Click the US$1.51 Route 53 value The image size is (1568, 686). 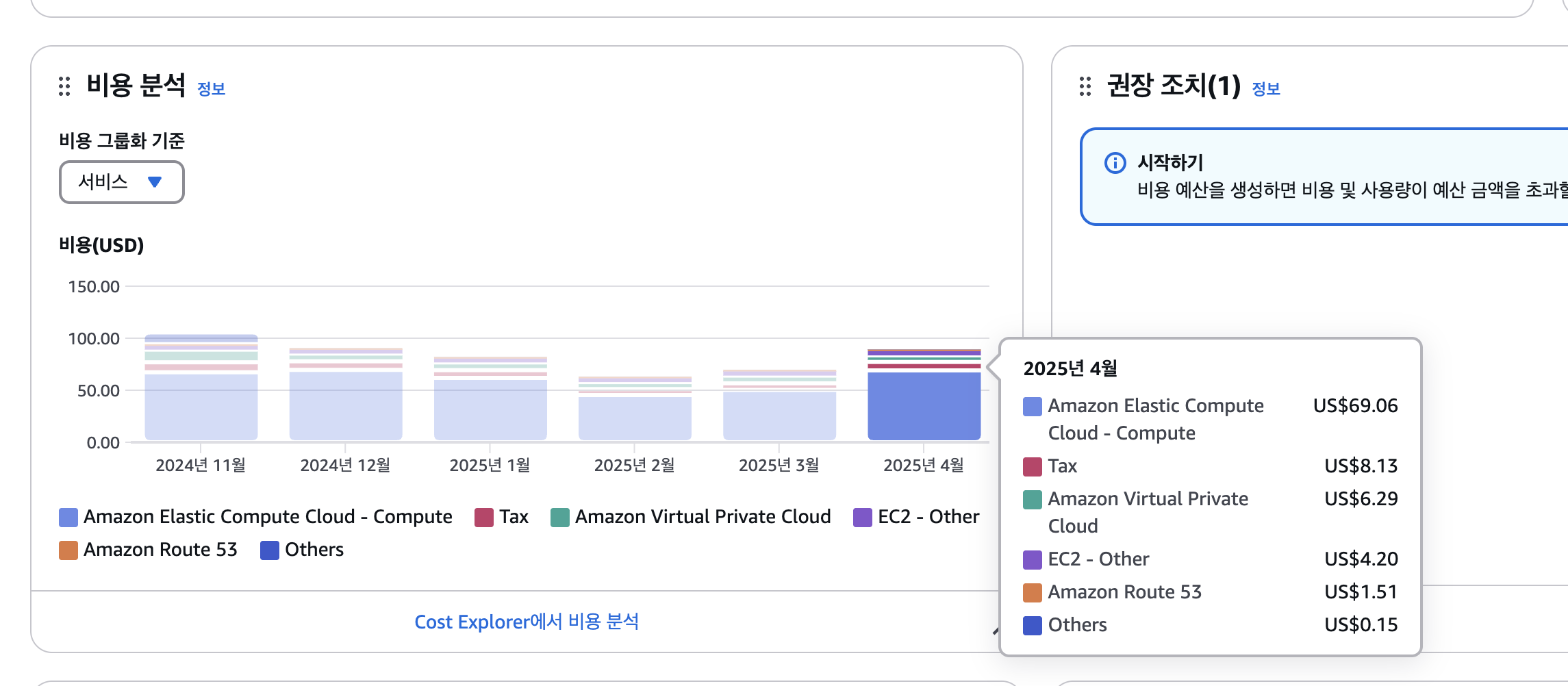point(1361,592)
